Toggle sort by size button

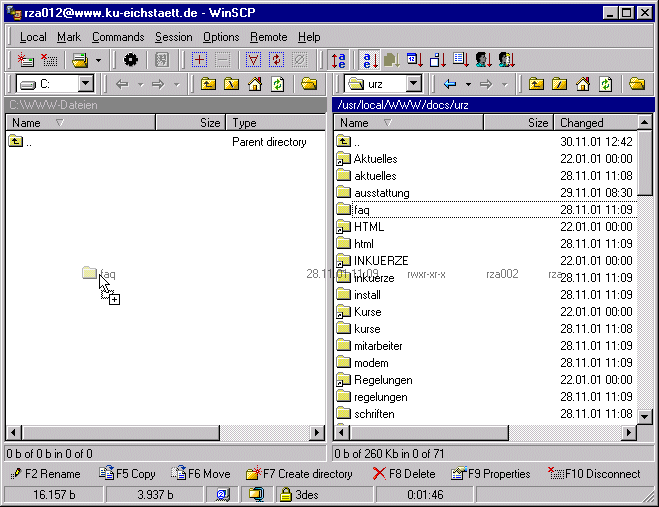[x=438, y=60]
